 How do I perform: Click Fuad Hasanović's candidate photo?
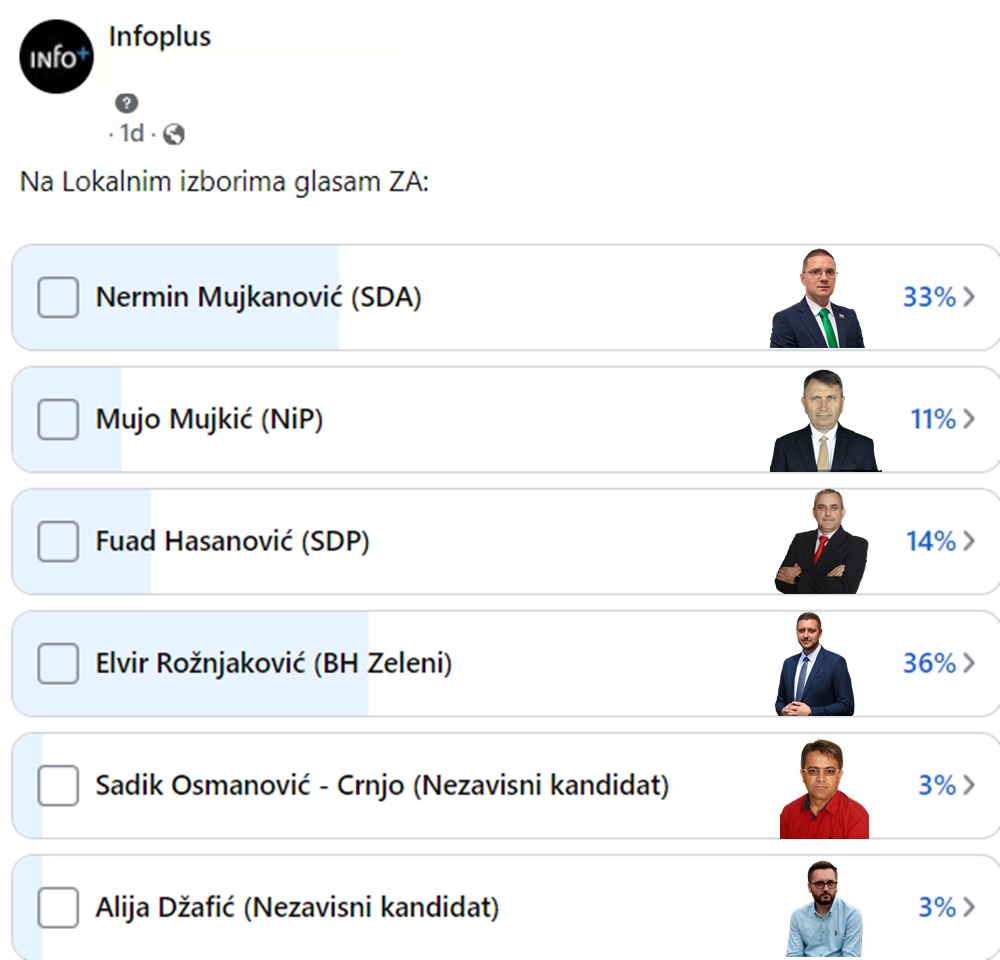822,542
